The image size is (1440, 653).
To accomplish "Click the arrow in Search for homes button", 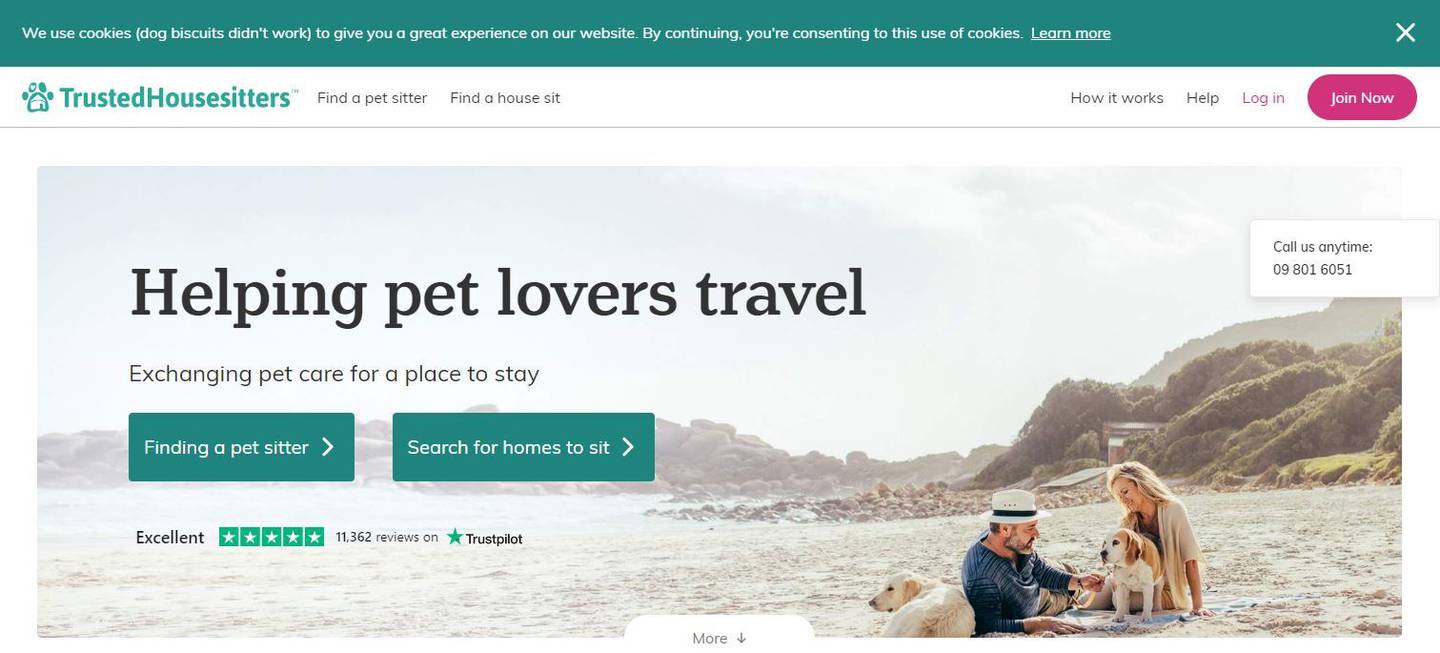I will tap(628, 447).
